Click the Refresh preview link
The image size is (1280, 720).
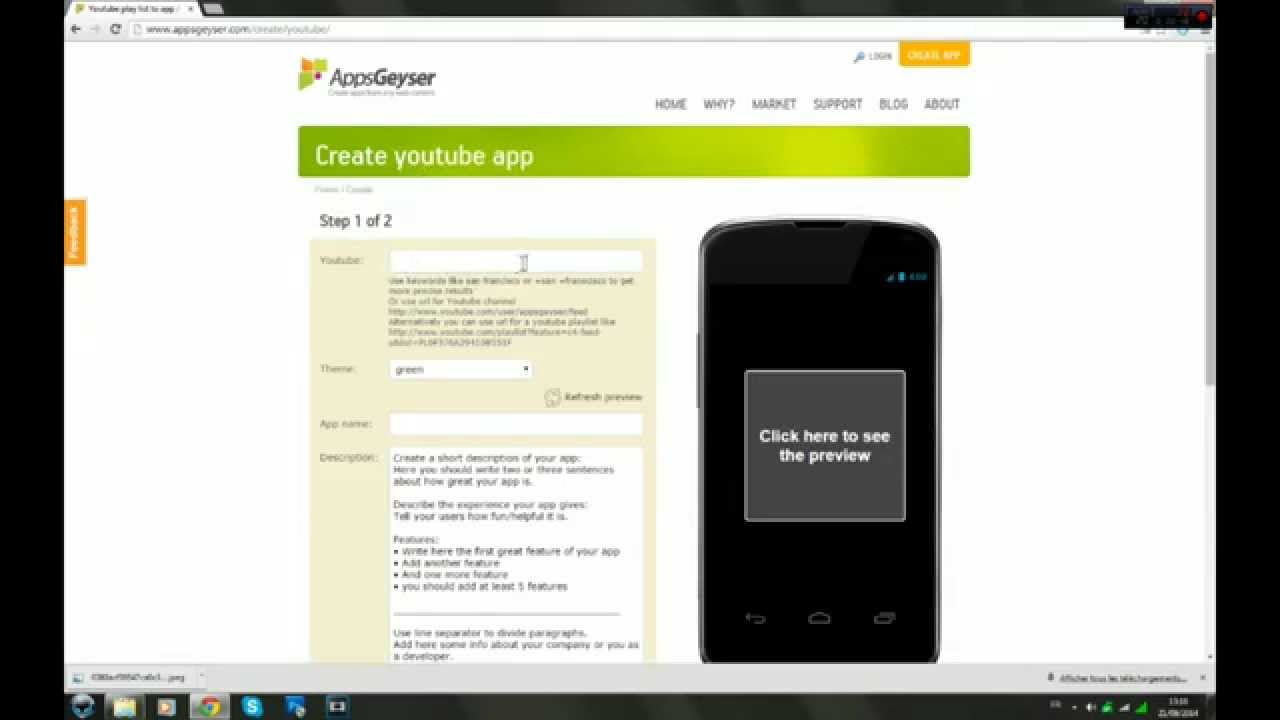pos(603,397)
